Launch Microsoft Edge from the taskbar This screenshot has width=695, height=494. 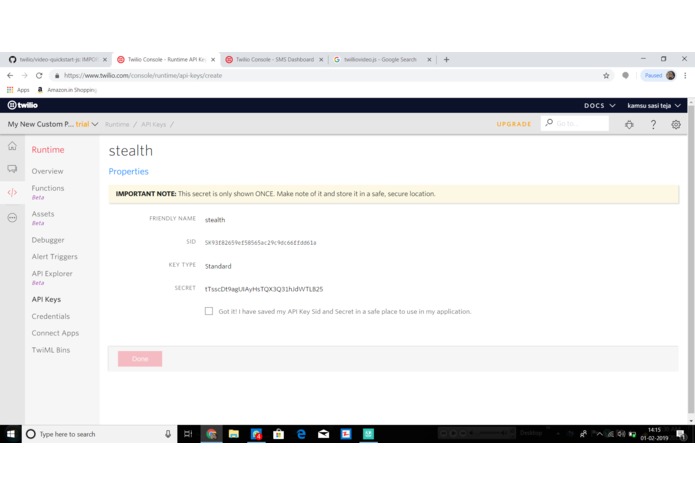tap(301, 434)
